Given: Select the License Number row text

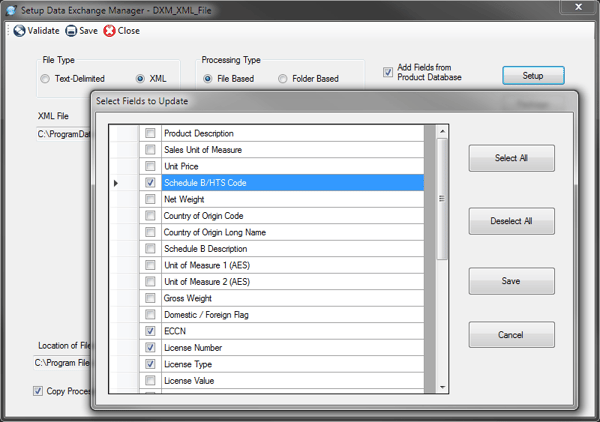Looking at the screenshot, I should coord(193,348).
